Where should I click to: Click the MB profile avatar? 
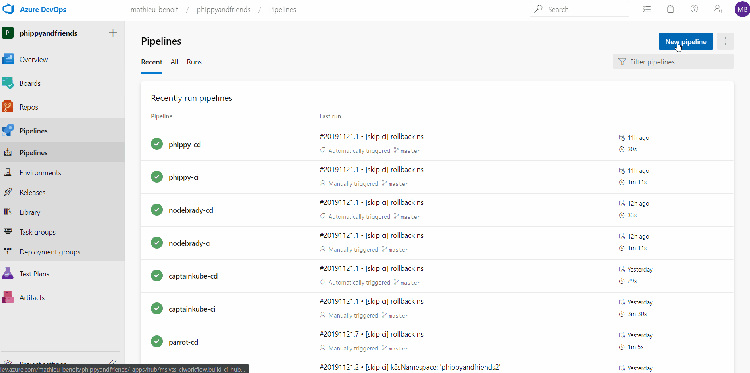(x=742, y=9)
